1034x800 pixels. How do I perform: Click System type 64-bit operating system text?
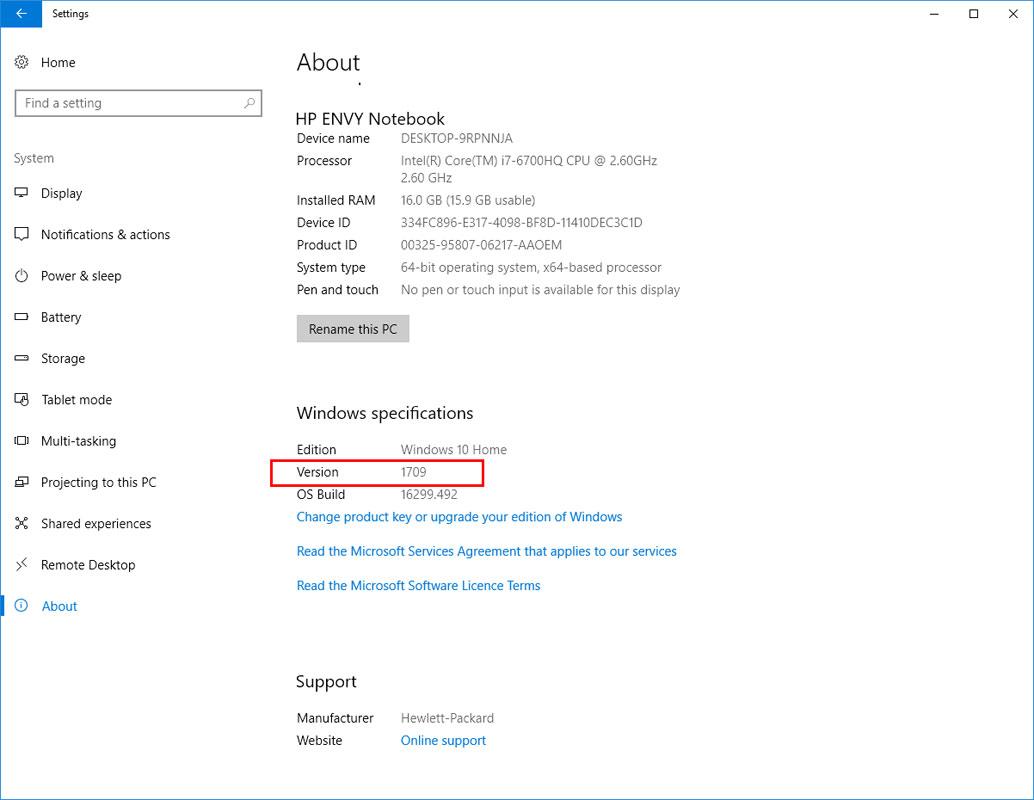point(531,268)
